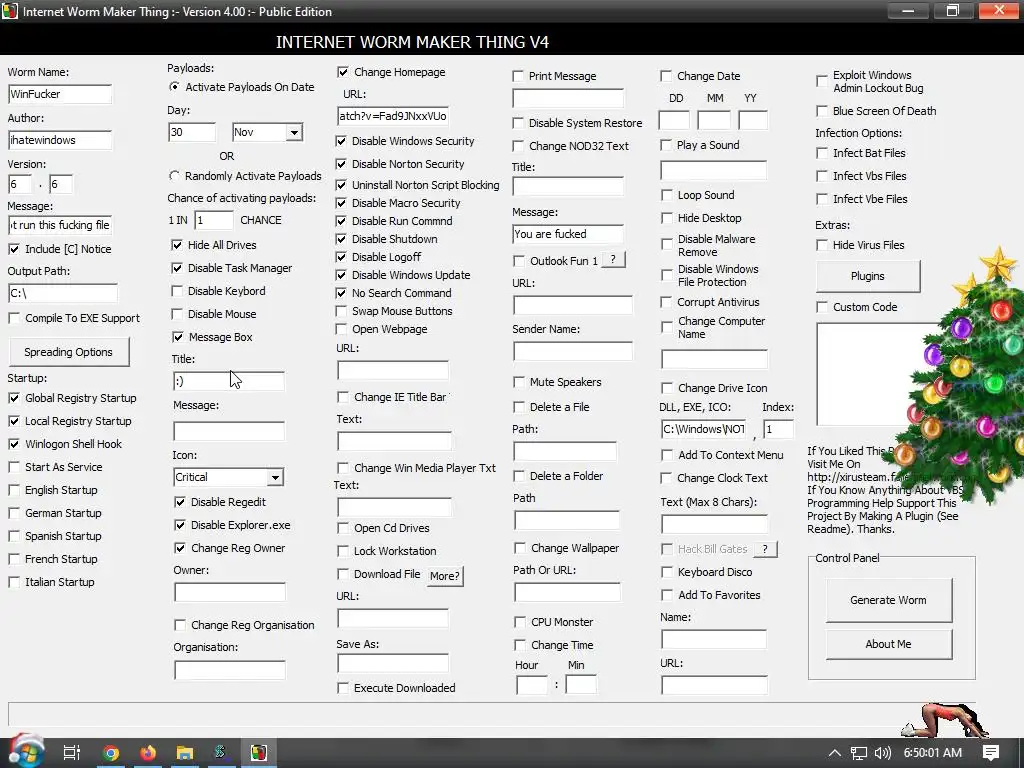Open the month dropdown showing Nov

(x=295, y=133)
